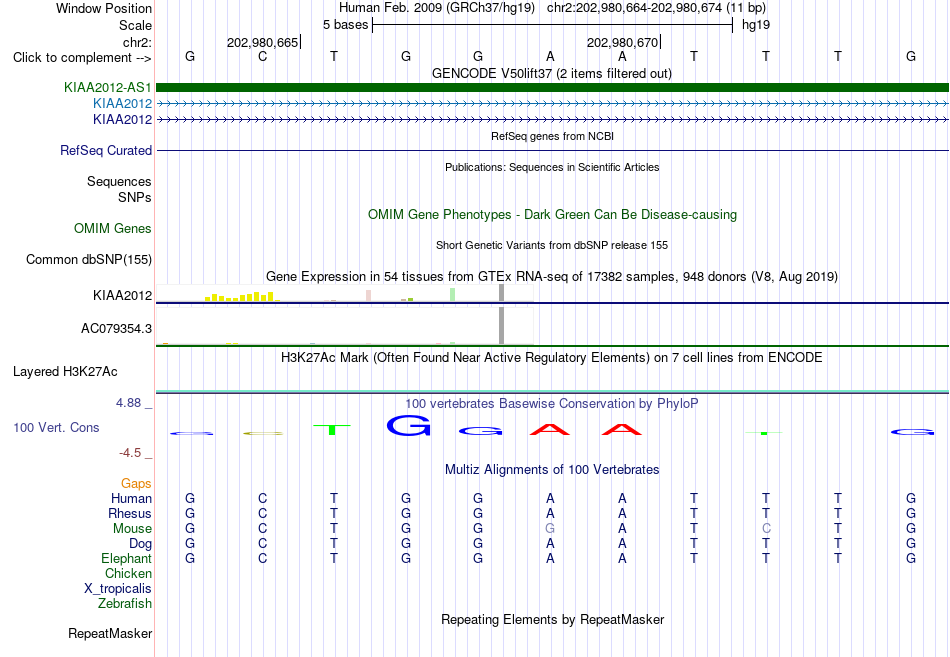Screen dimensions: 950x657
Task: Click the Short Genetic Variants dbSNP title
Action: pyautogui.click(x=552, y=245)
